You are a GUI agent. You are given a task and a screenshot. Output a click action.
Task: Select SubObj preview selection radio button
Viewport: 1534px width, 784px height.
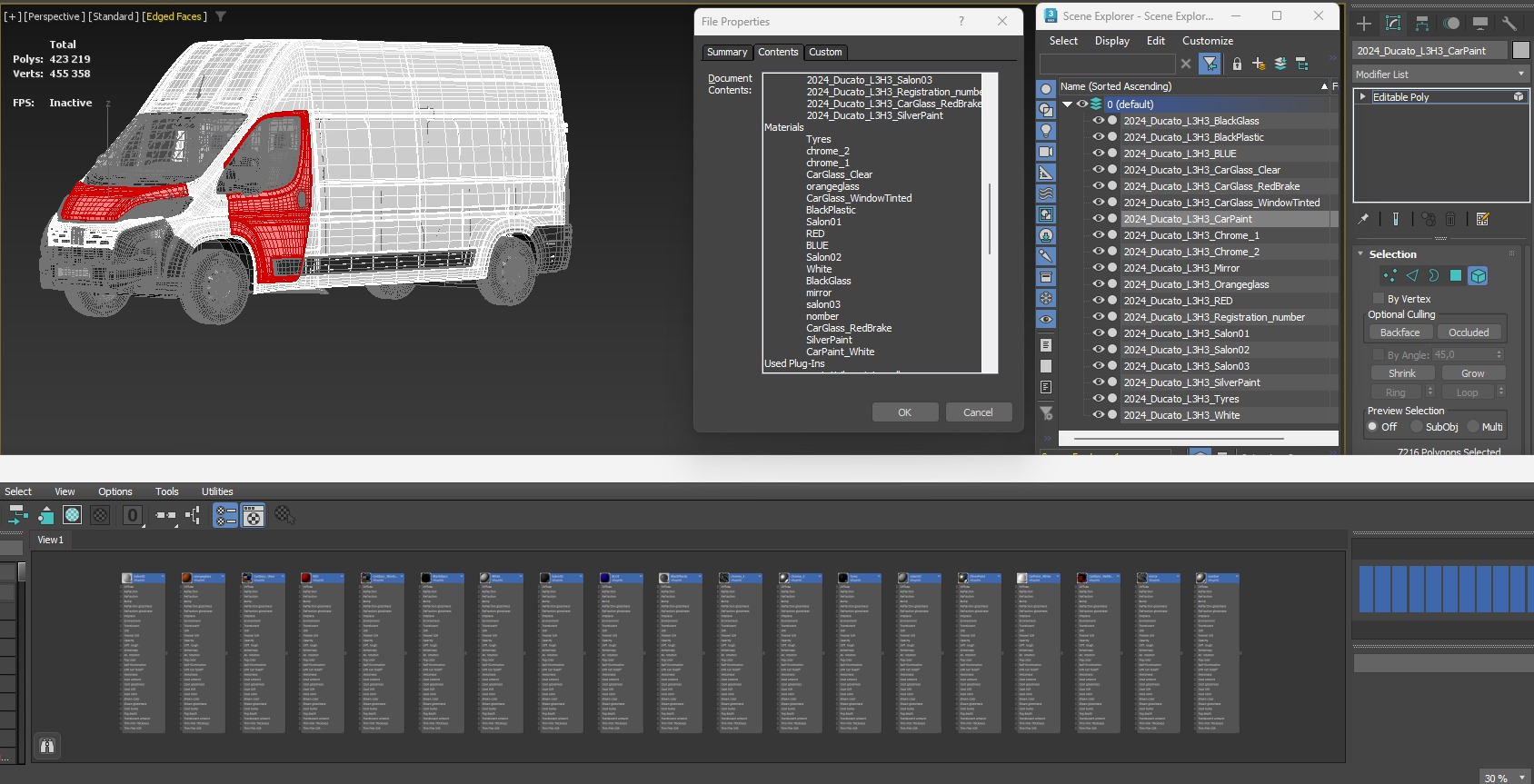tap(1417, 427)
